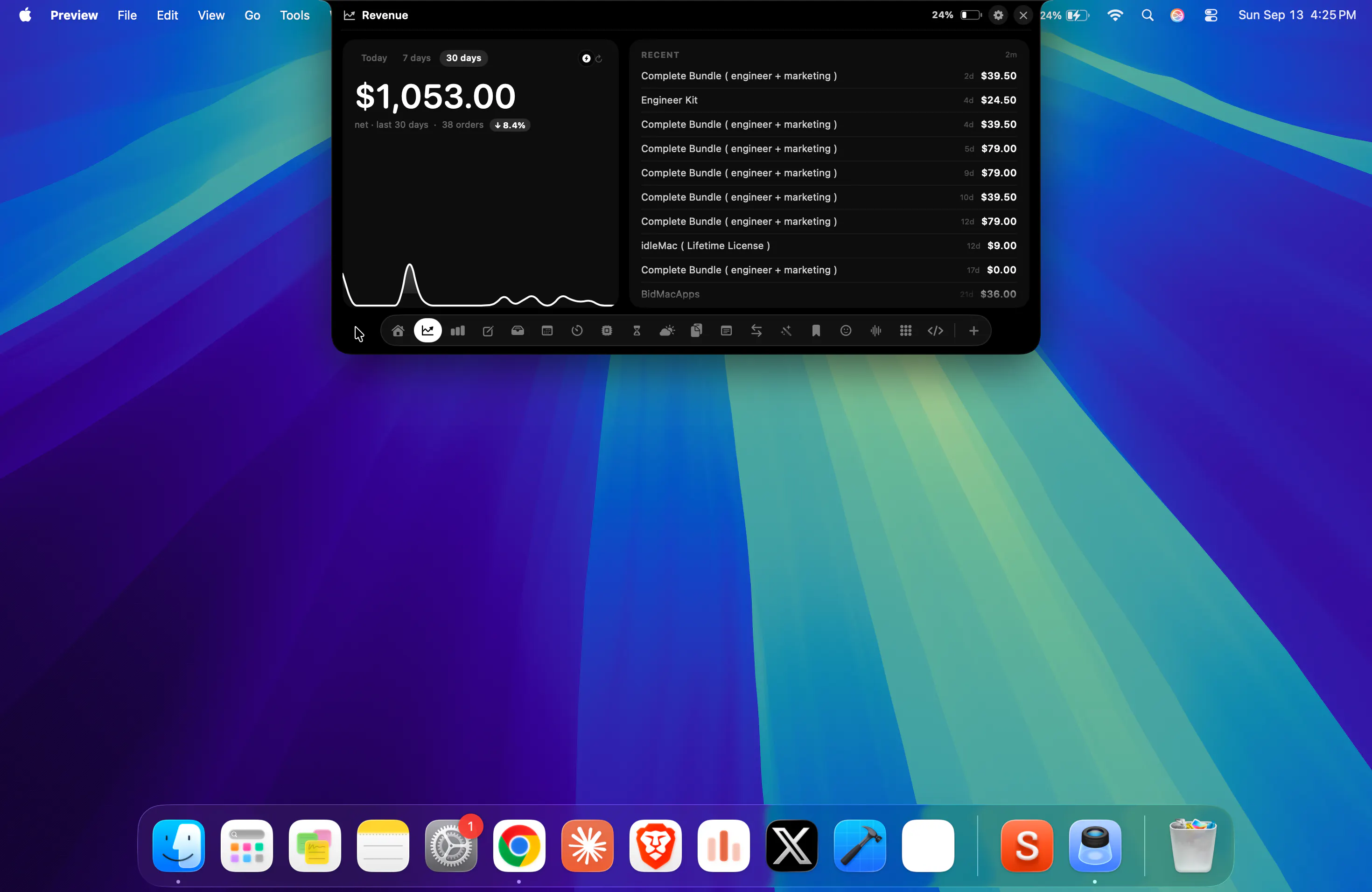Click the 8.4% change badge
The height and width of the screenshot is (892, 1372).
pyautogui.click(x=510, y=125)
